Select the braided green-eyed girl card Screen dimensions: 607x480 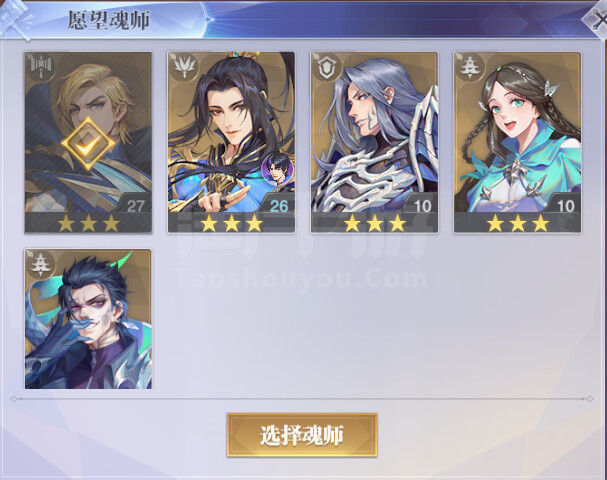point(518,142)
